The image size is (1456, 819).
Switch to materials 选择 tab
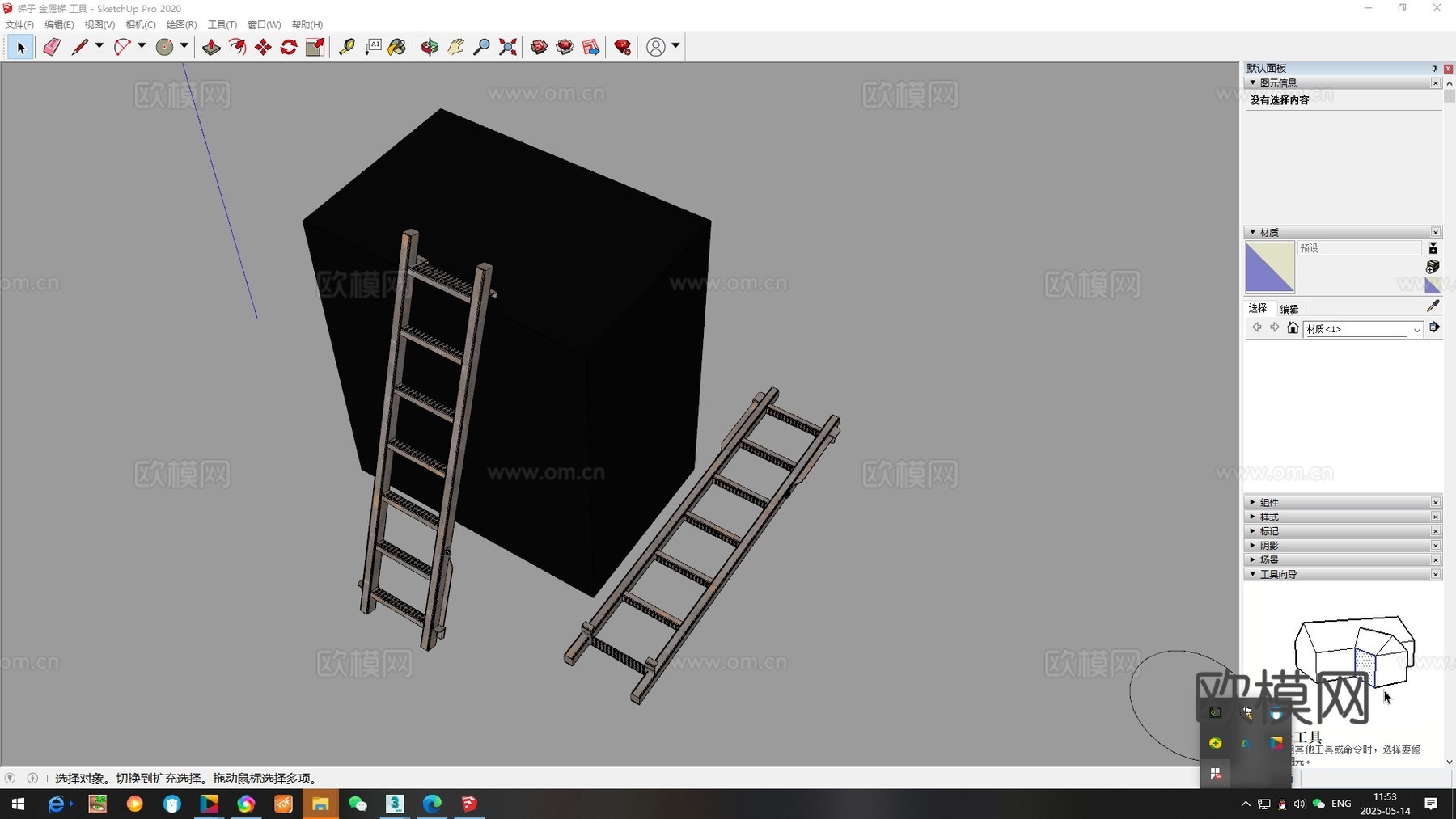click(x=1258, y=309)
